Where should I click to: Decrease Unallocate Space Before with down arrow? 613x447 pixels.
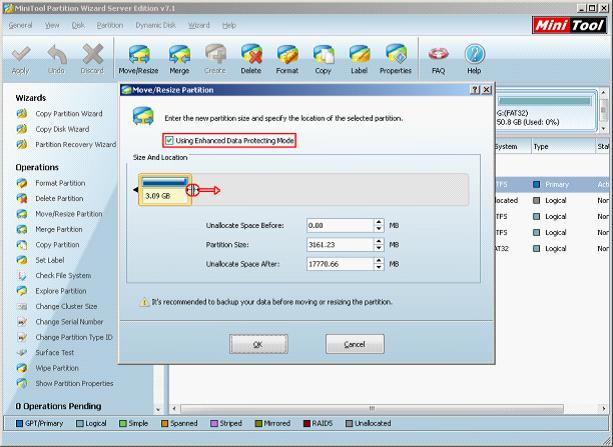point(378,229)
